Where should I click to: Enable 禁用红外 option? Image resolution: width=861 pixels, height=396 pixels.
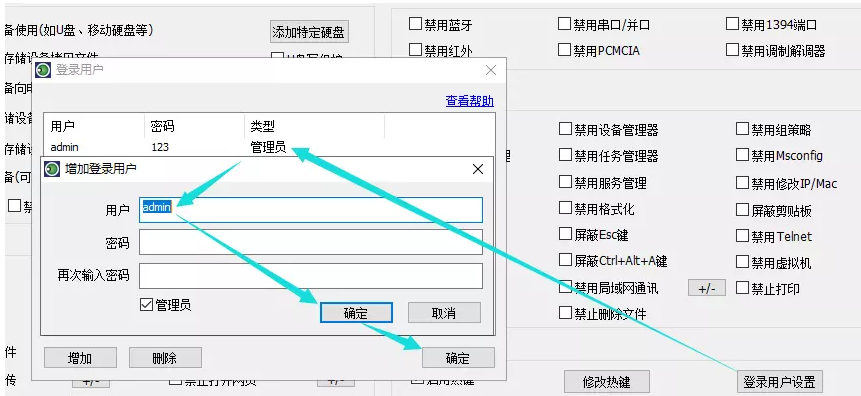pyautogui.click(x=415, y=51)
